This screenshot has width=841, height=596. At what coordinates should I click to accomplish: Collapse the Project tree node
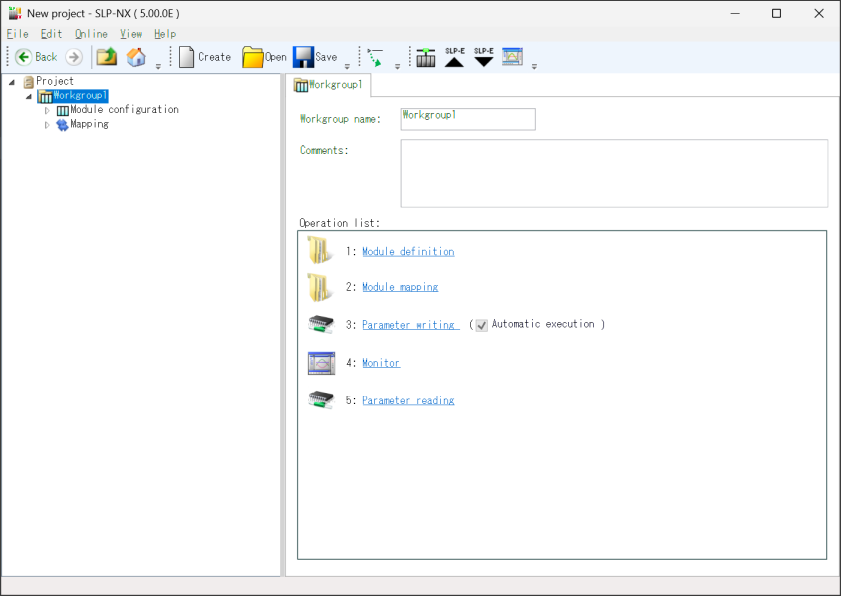point(12,82)
